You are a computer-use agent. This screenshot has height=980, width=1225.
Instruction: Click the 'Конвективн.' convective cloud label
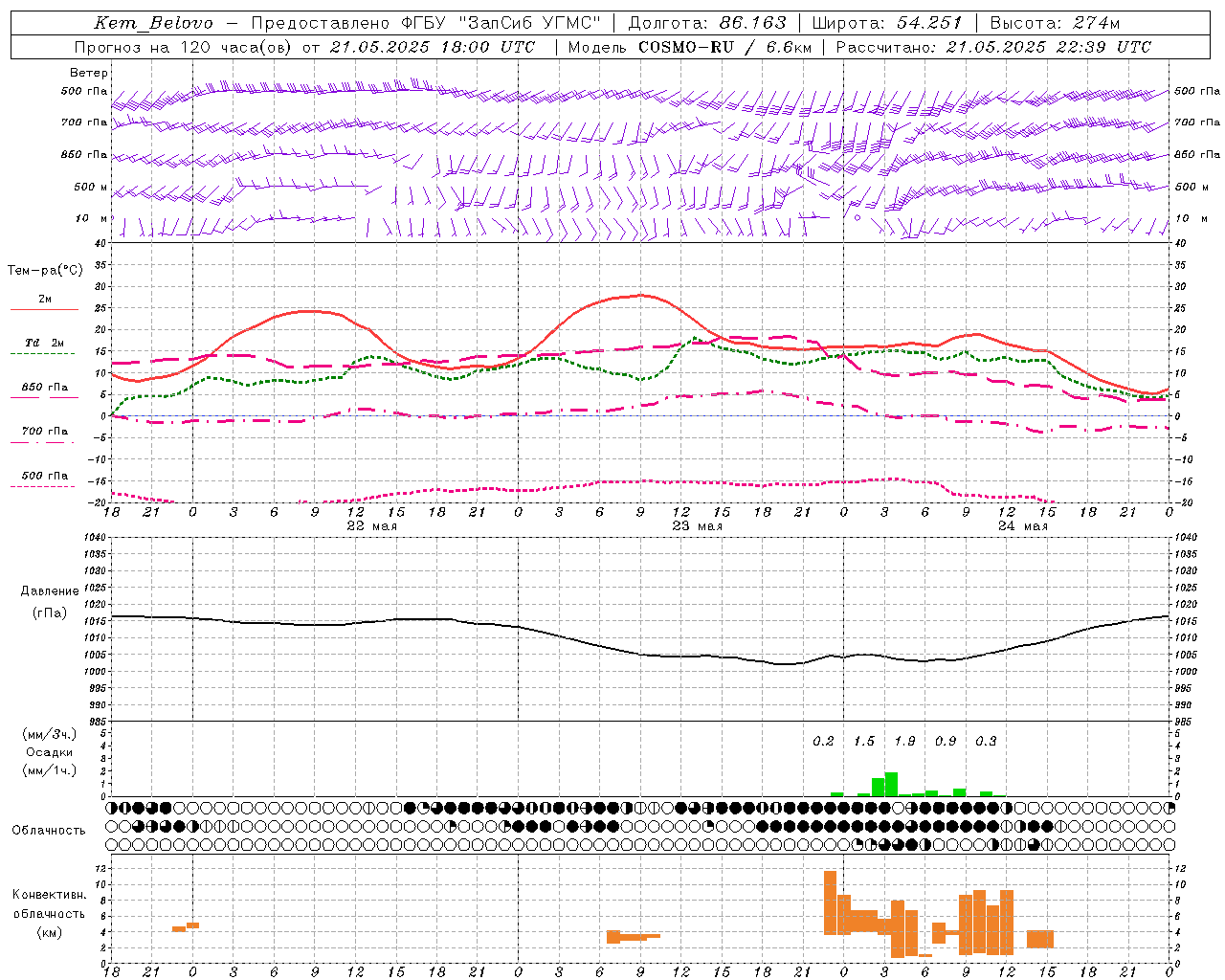pyautogui.click(x=50, y=895)
